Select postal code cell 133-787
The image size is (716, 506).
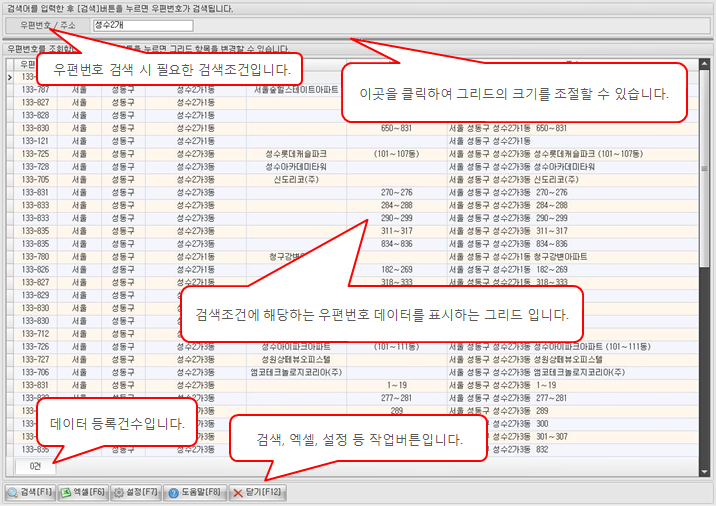[35, 90]
